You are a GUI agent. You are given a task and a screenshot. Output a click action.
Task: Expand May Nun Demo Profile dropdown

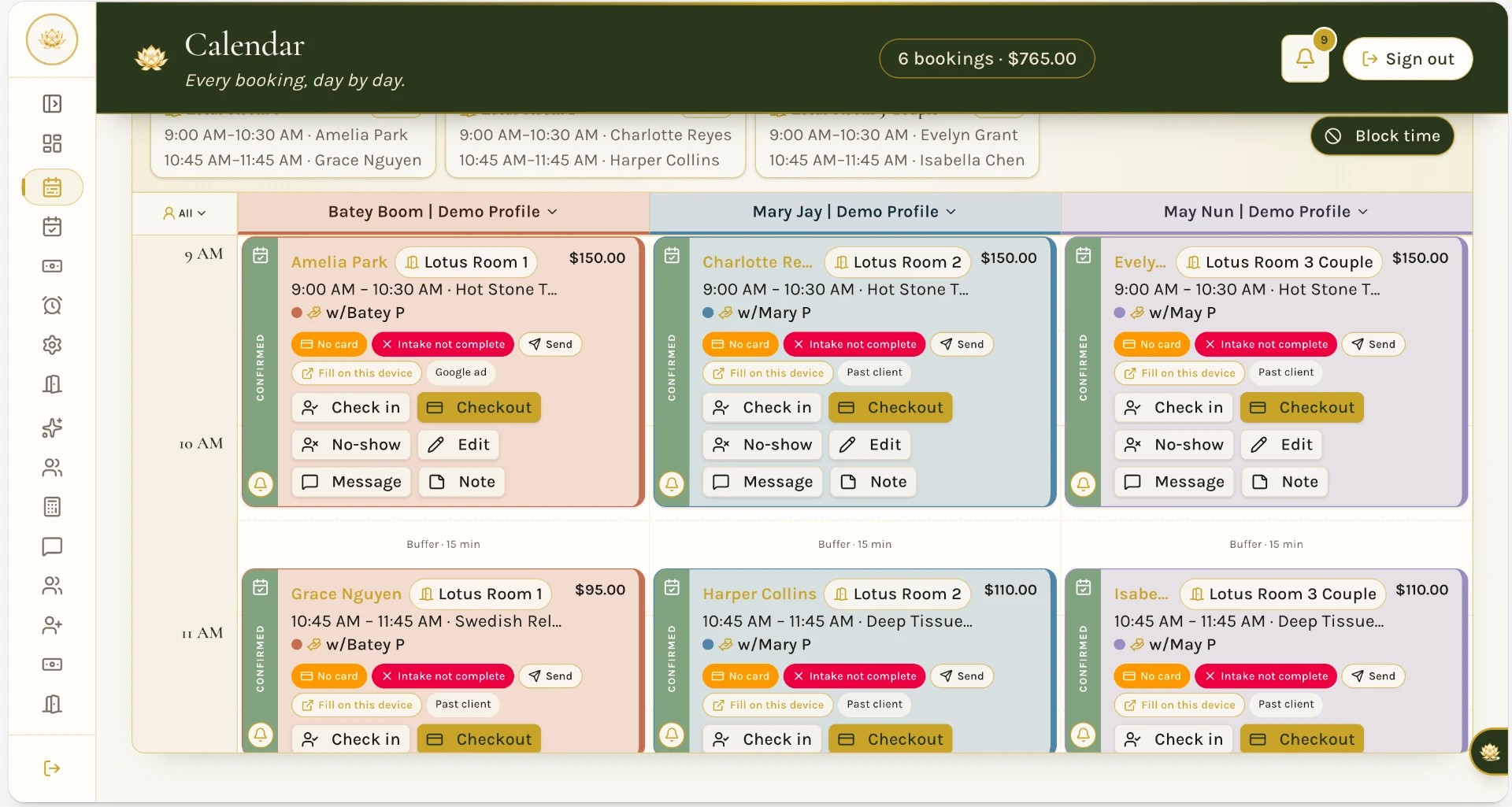1266,212
